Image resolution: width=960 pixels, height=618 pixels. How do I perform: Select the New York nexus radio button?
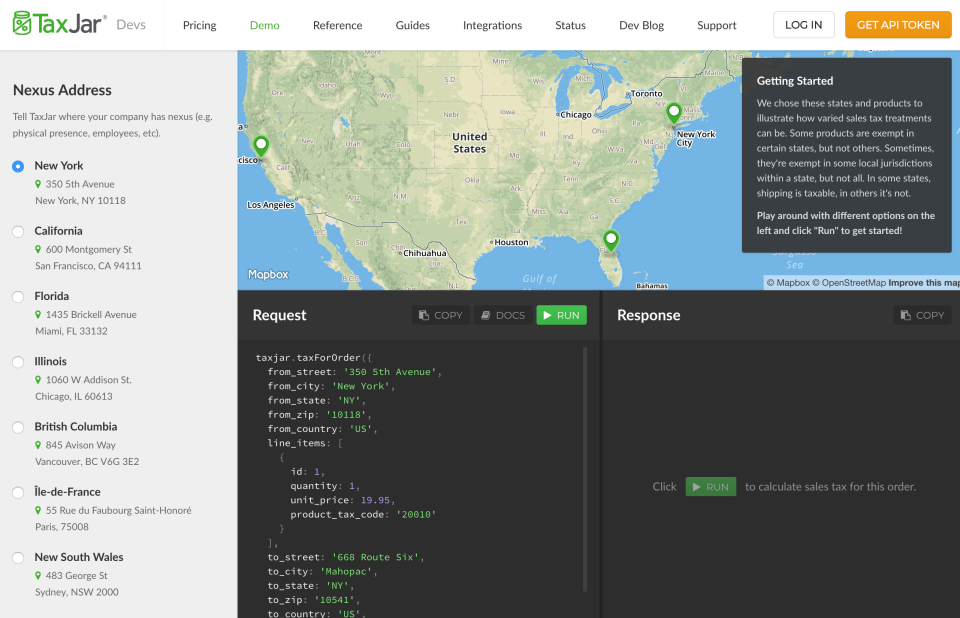click(18, 166)
